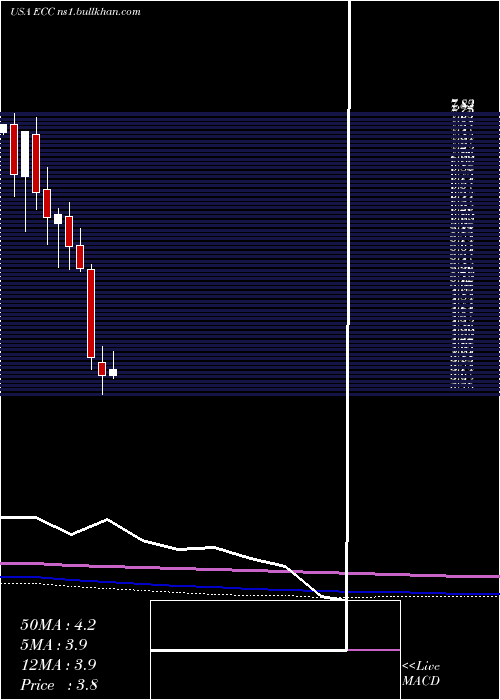Click the 'USA ECC ns1.bullkhan.com' header text

75,12
